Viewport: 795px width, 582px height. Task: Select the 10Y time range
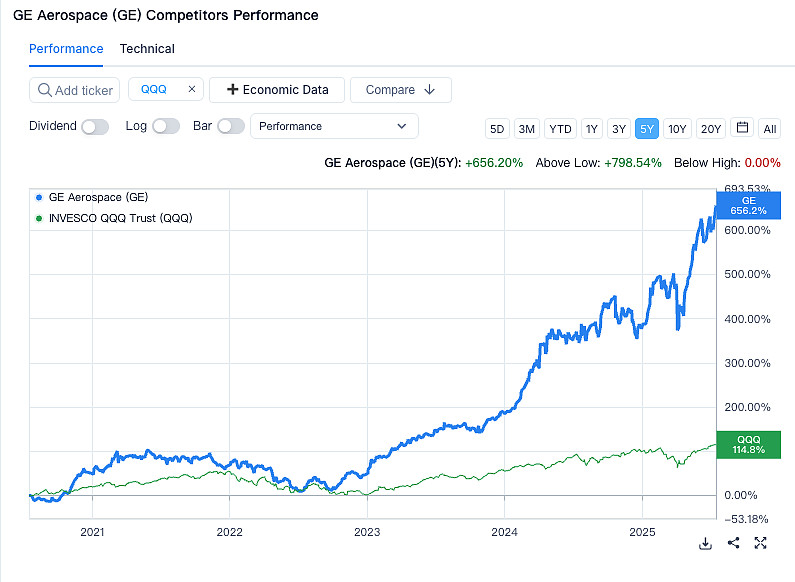pos(677,128)
